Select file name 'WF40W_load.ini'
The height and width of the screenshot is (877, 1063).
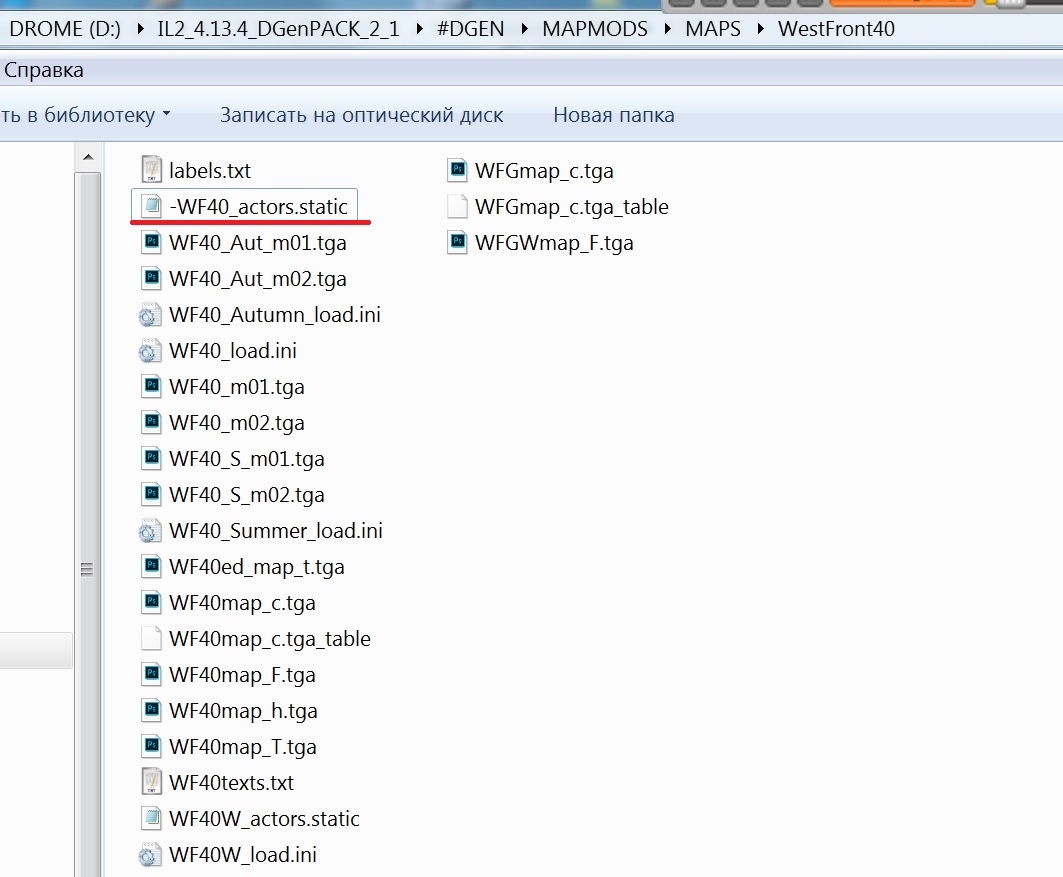point(243,855)
